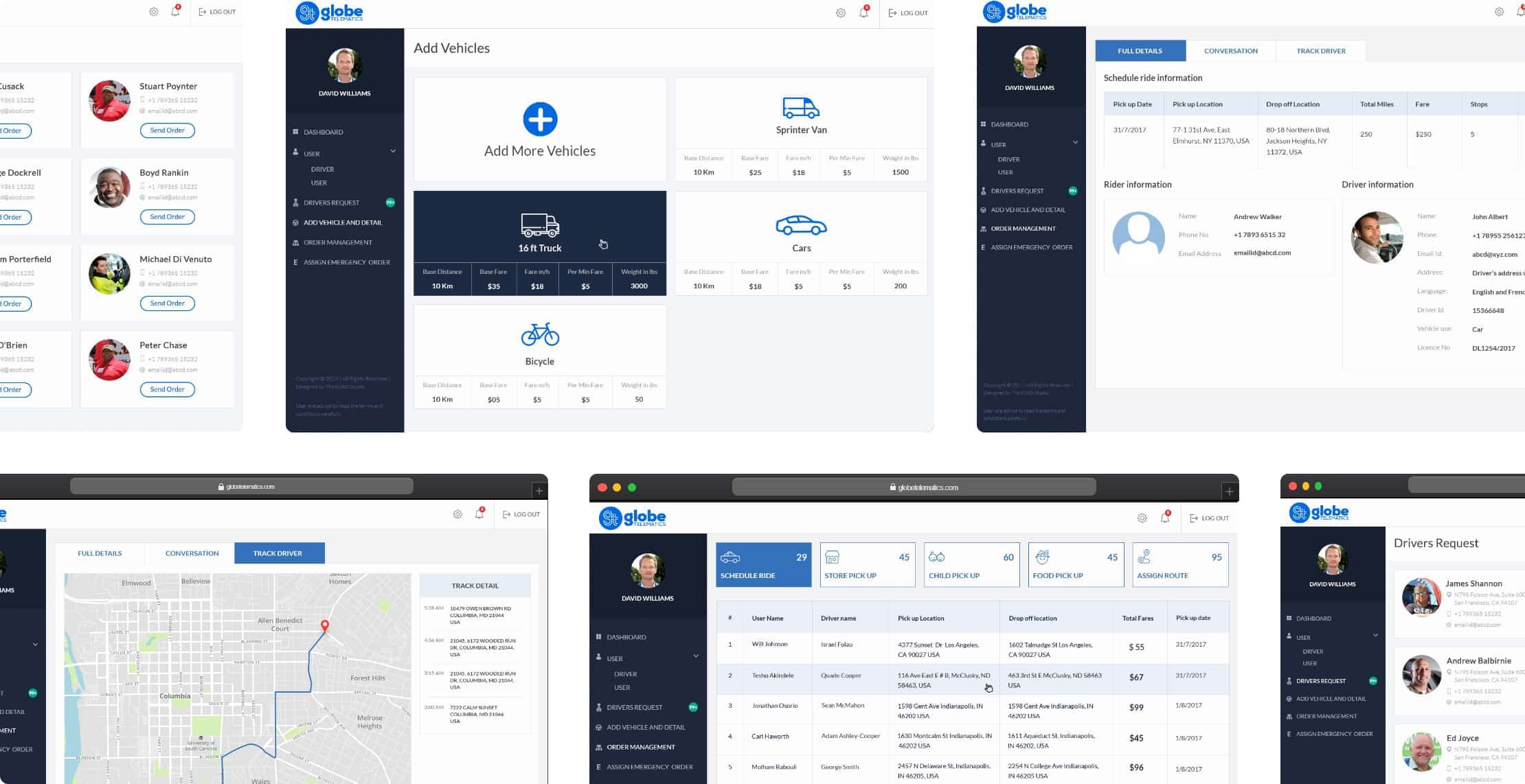Click address bar in Track Driver browser window

click(x=242, y=487)
